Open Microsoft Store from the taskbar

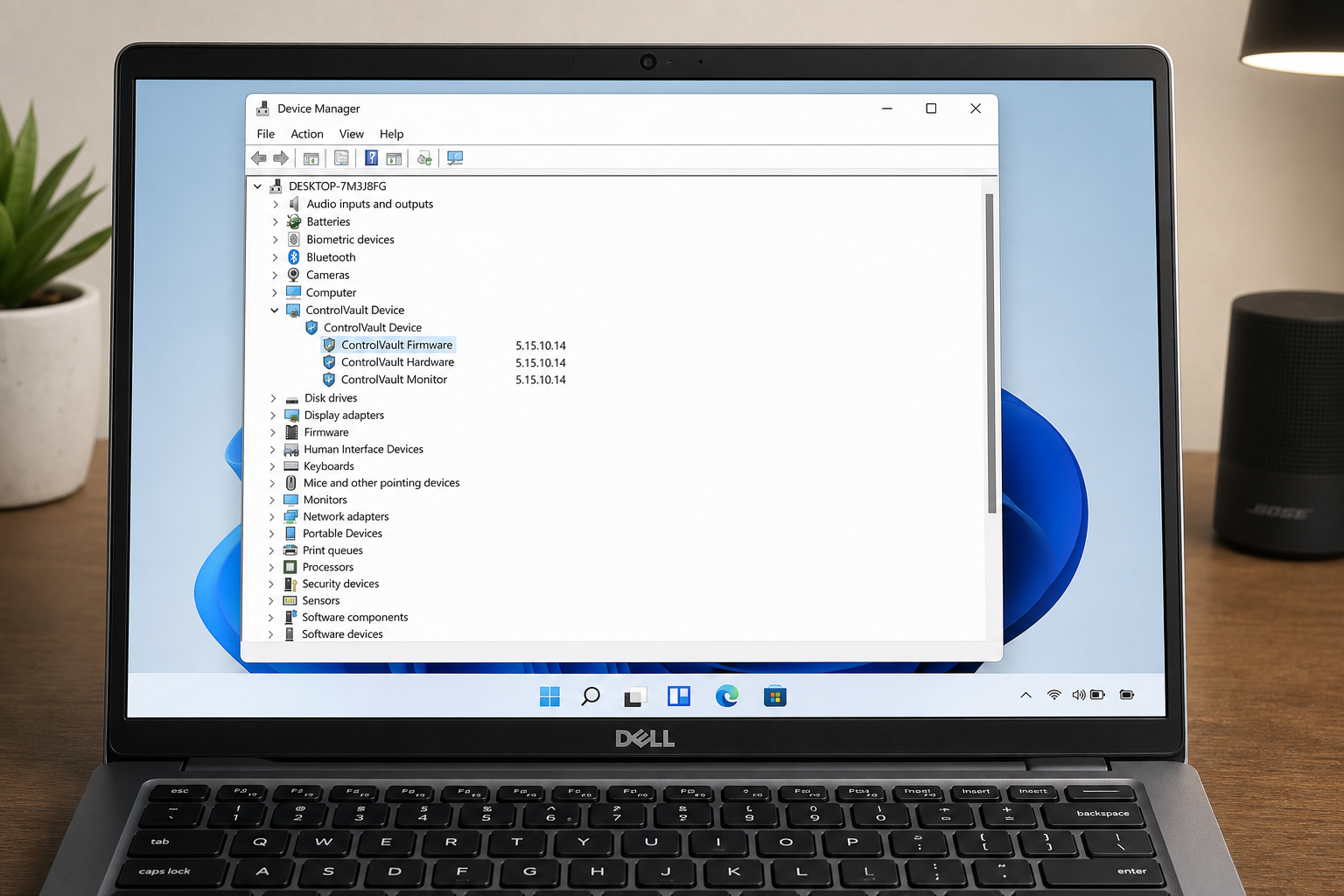click(x=775, y=696)
